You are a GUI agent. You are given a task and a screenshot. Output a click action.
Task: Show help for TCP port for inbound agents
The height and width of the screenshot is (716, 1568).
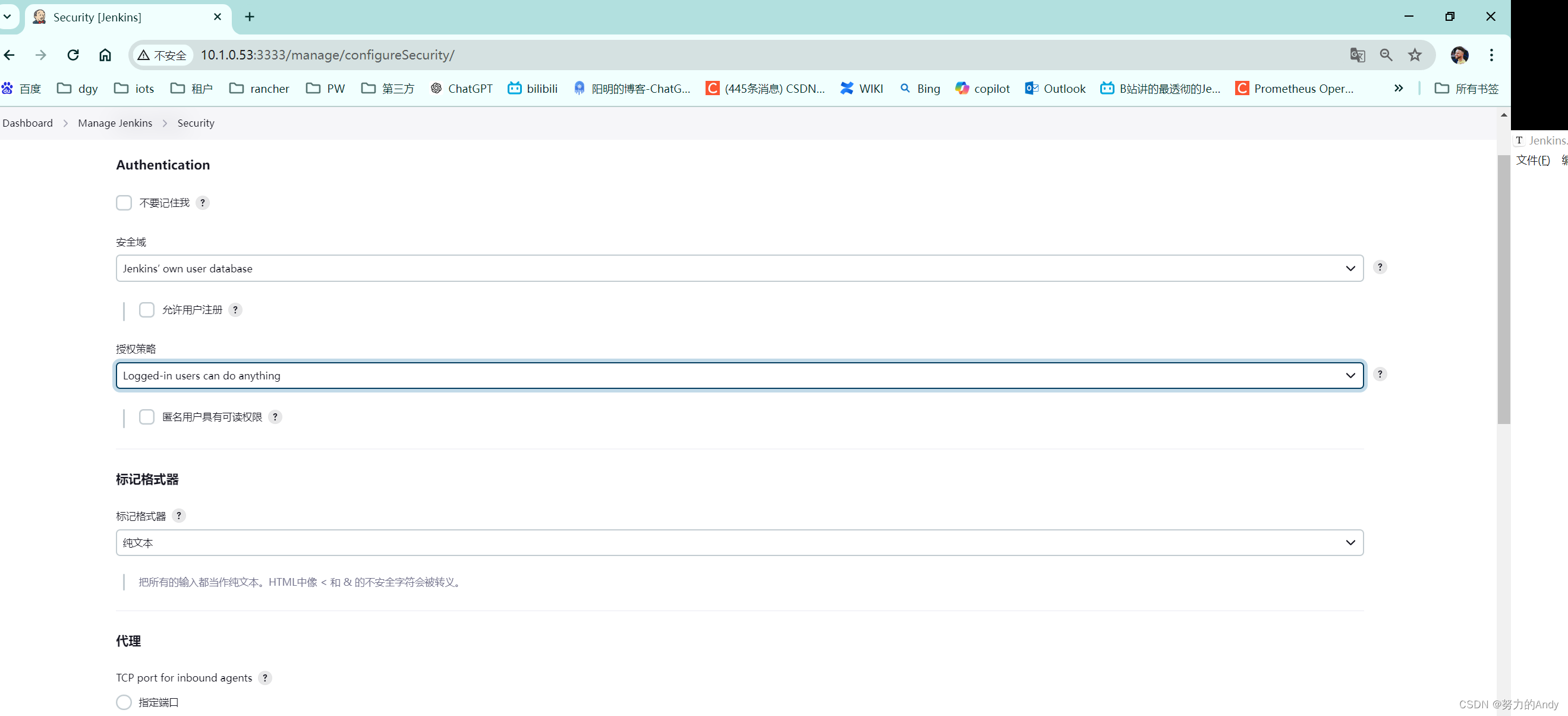(x=265, y=678)
